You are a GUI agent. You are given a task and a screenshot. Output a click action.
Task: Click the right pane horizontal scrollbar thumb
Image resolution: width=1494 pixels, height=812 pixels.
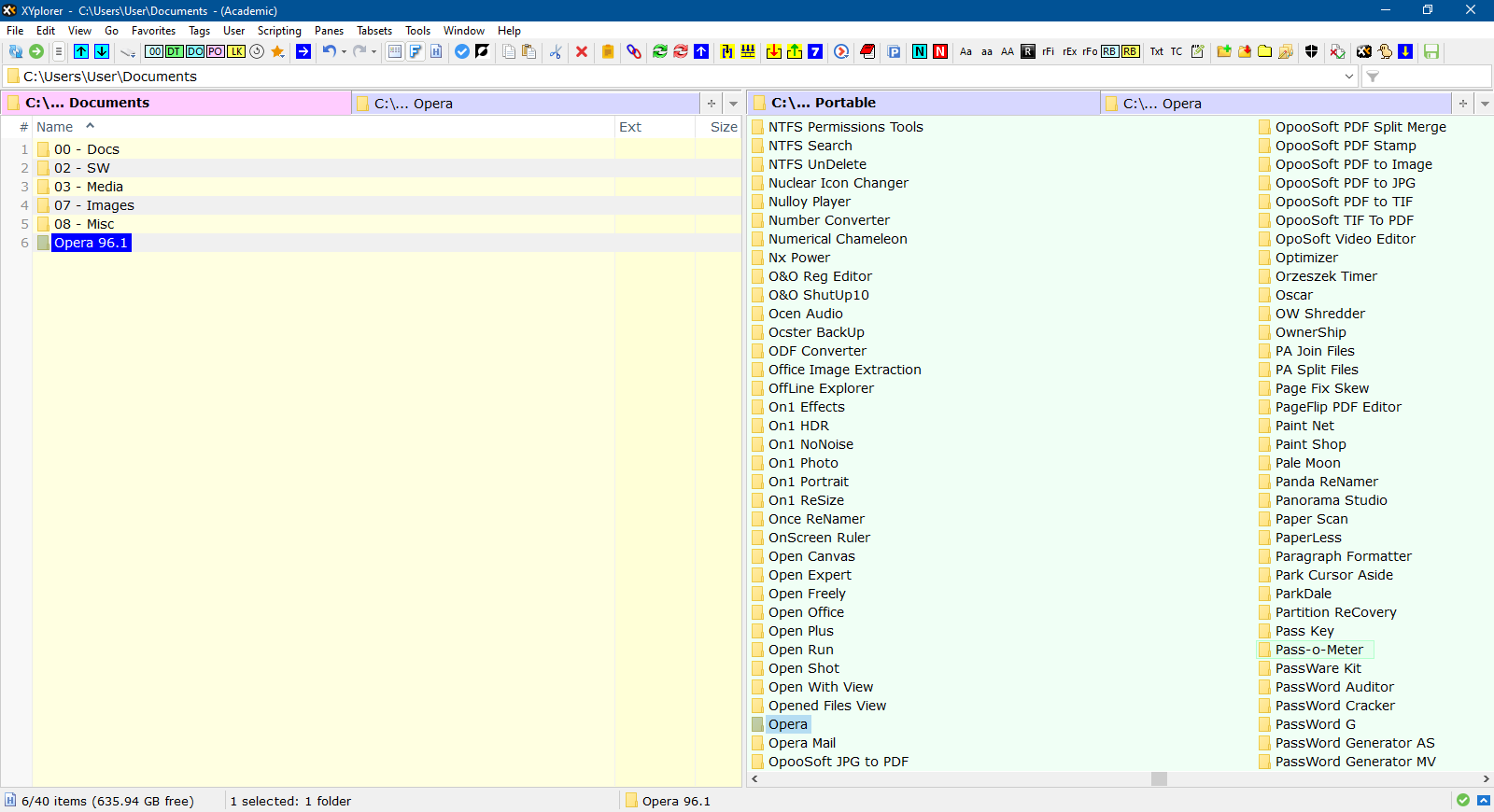(1159, 778)
